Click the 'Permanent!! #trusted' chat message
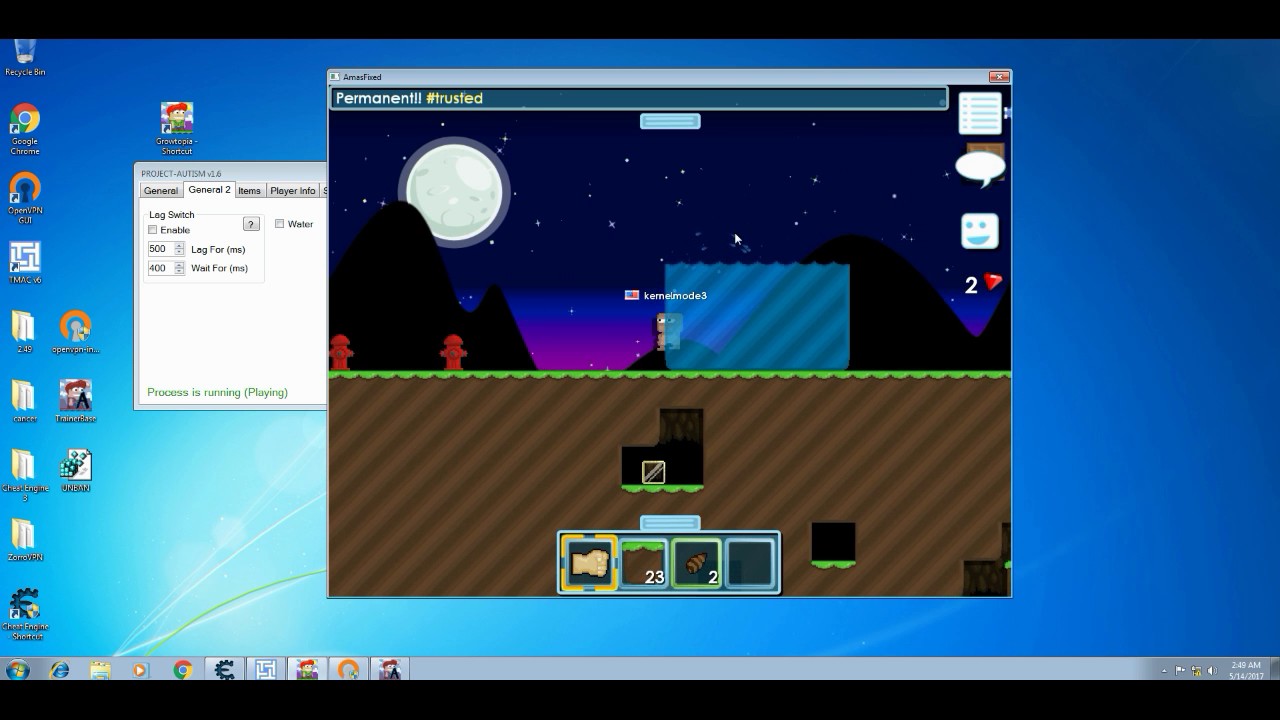 point(409,98)
